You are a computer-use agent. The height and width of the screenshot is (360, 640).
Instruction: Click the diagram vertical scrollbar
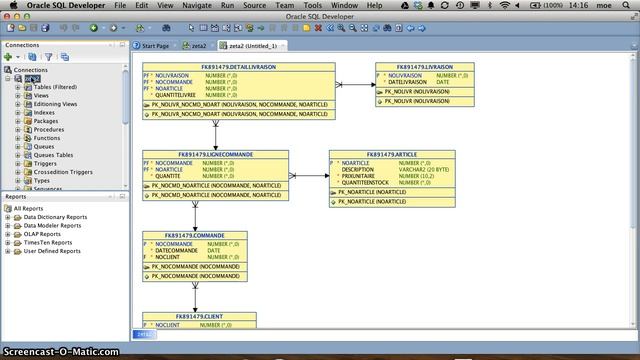633,143
